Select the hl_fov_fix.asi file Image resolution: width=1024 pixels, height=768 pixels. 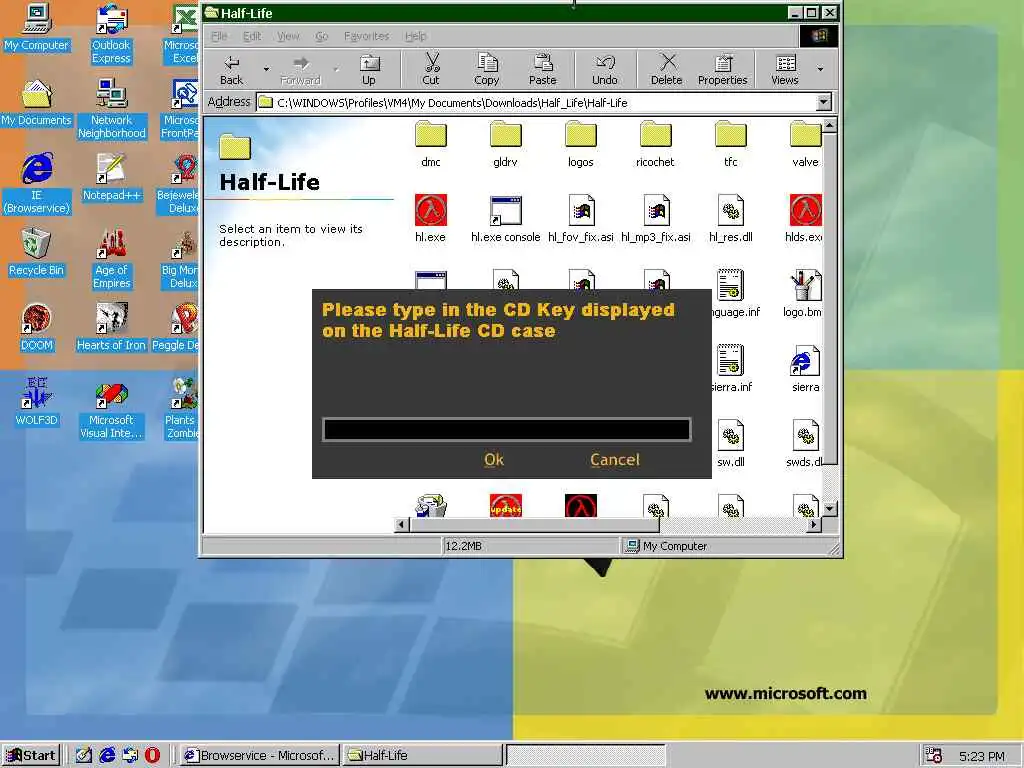[x=581, y=219]
